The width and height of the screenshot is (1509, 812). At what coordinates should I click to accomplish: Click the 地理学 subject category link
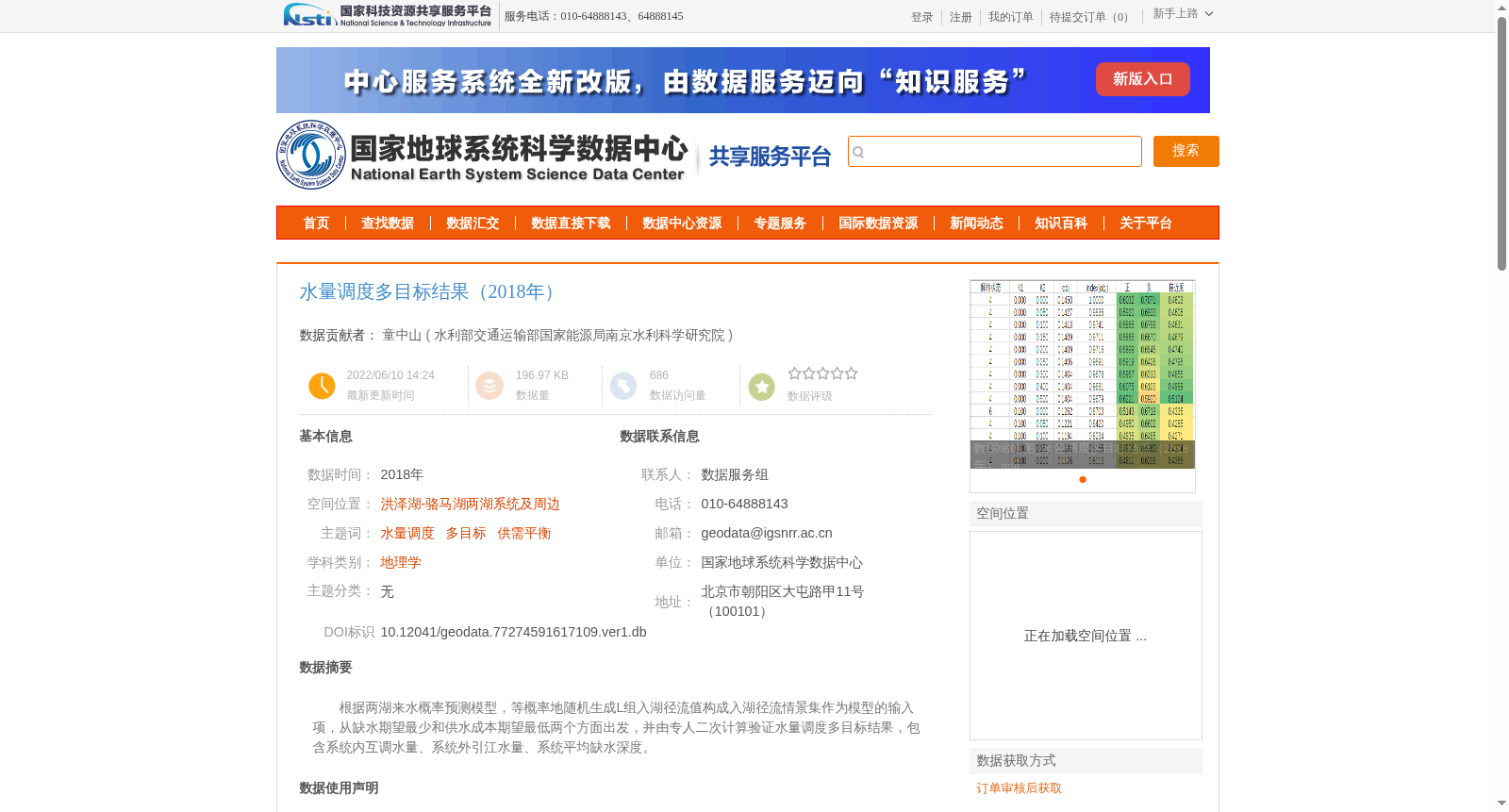401,563
